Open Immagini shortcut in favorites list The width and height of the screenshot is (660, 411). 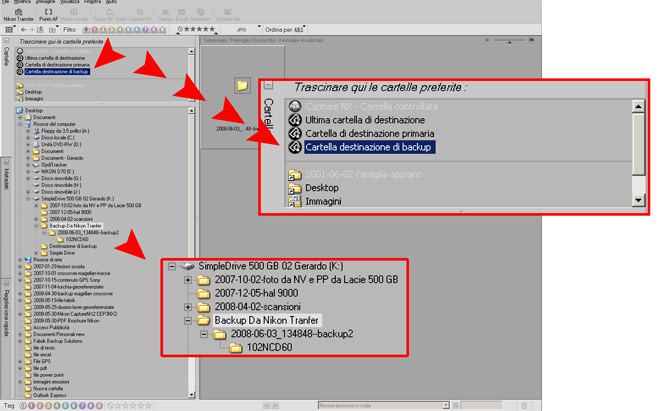(x=34, y=99)
